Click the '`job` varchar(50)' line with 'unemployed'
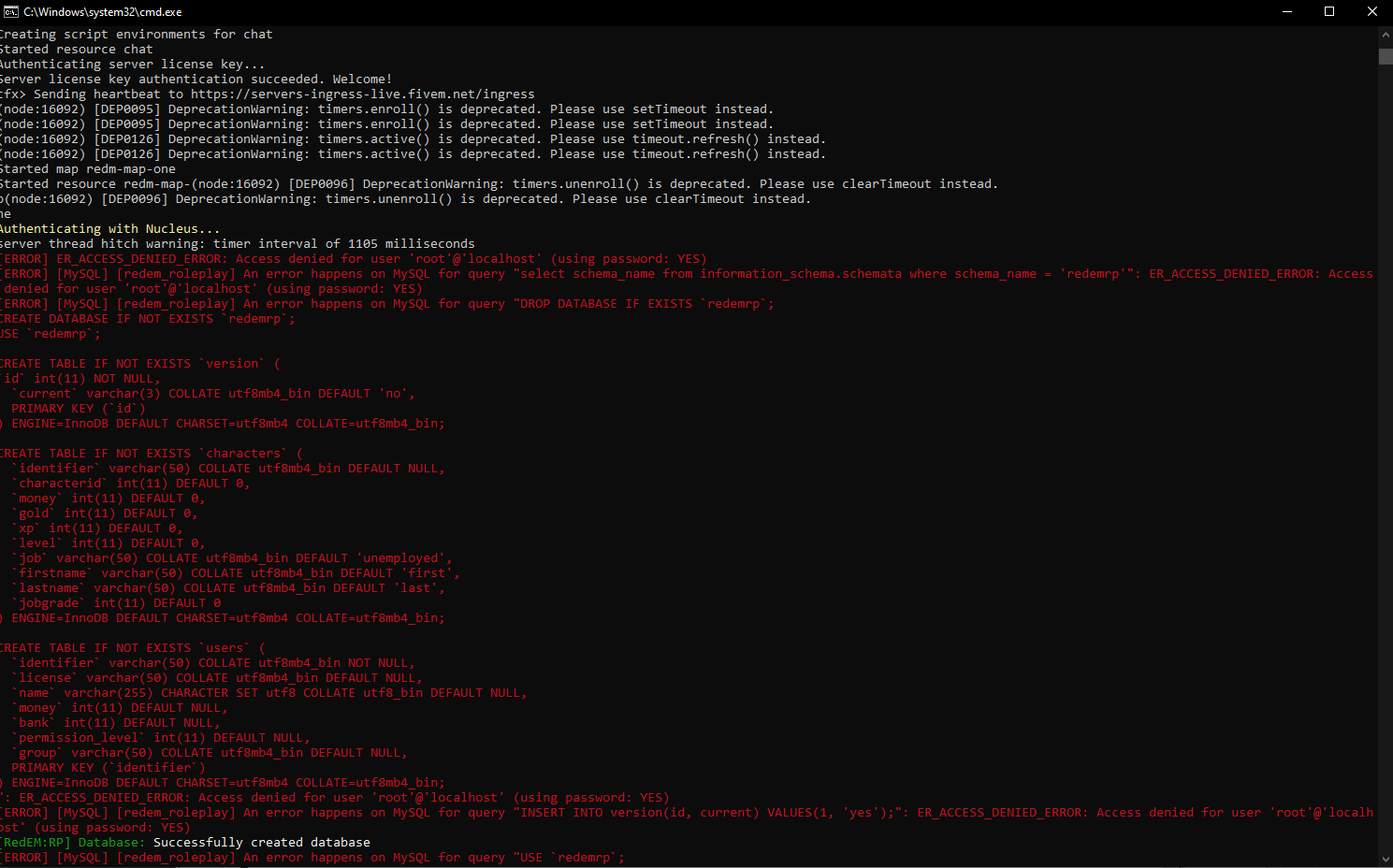The image size is (1393, 868). pos(232,558)
